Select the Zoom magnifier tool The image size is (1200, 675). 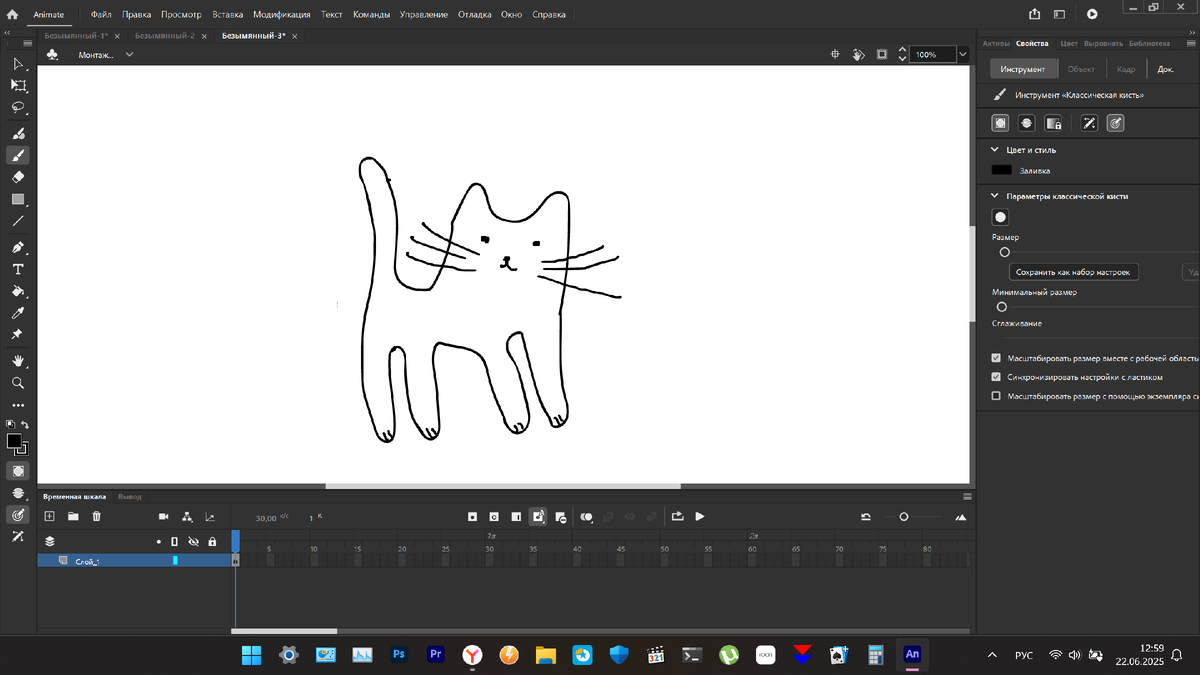point(18,383)
